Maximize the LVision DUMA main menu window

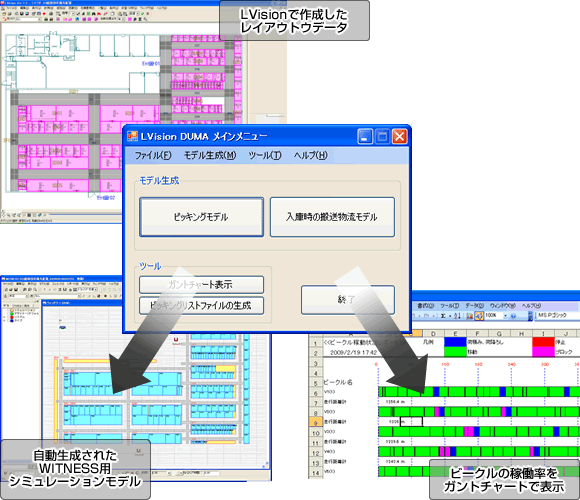coord(382,136)
